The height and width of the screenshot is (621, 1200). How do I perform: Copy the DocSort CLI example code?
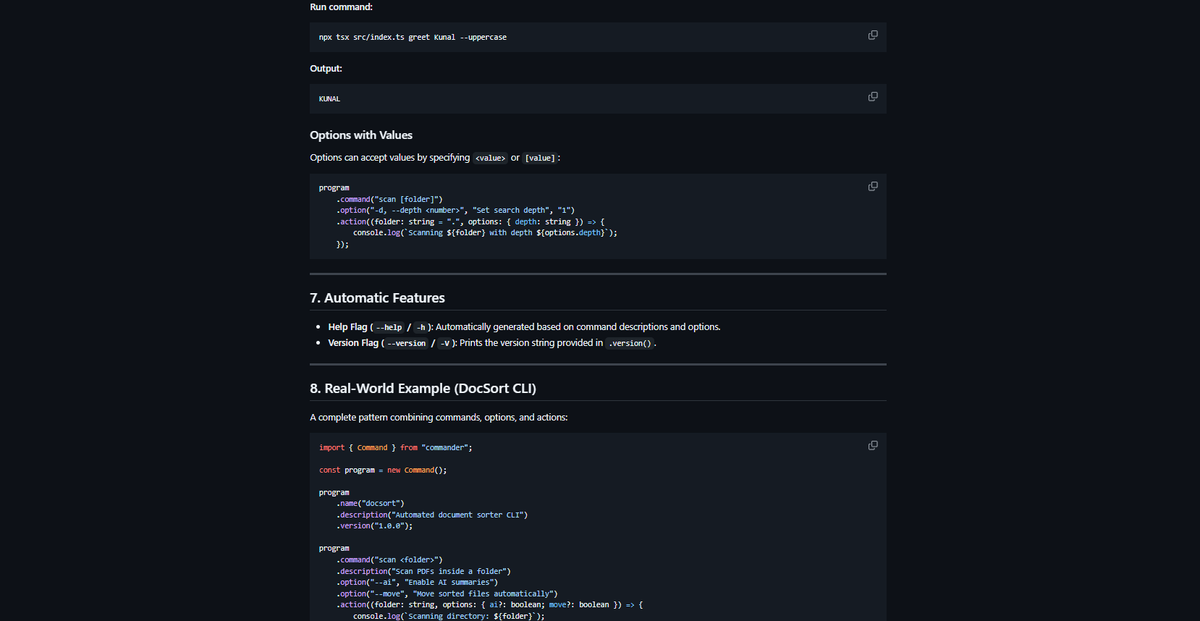pyautogui.click(x=872, y=445)
